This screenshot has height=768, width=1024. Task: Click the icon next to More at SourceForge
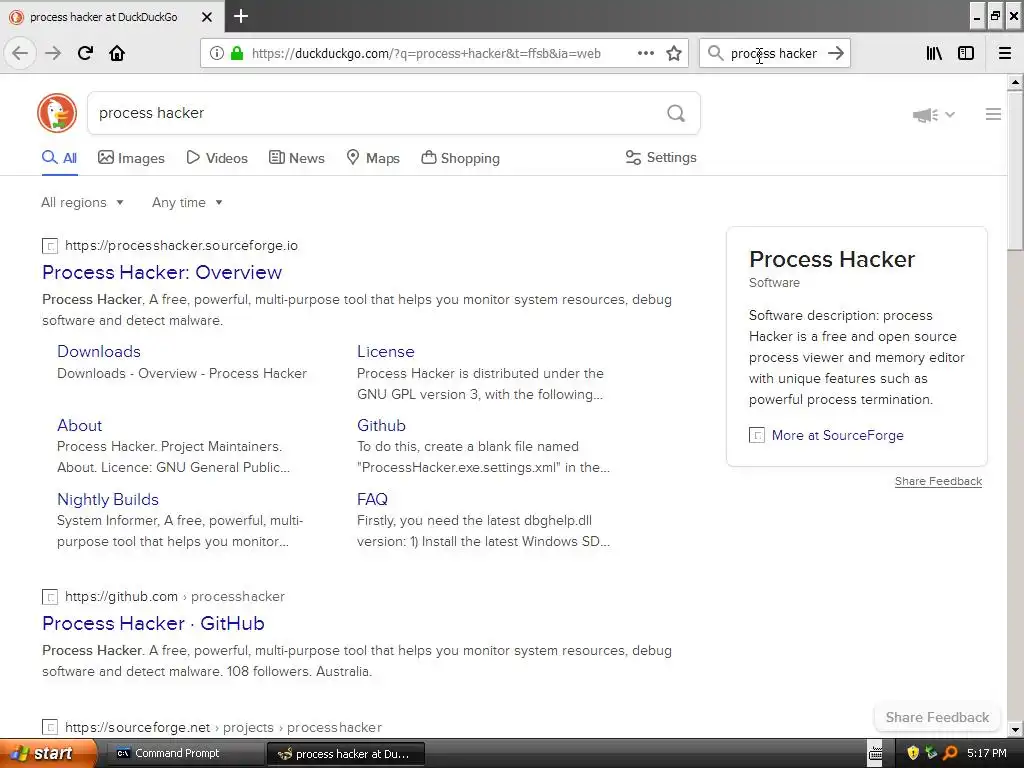click(x=756, y=436)
